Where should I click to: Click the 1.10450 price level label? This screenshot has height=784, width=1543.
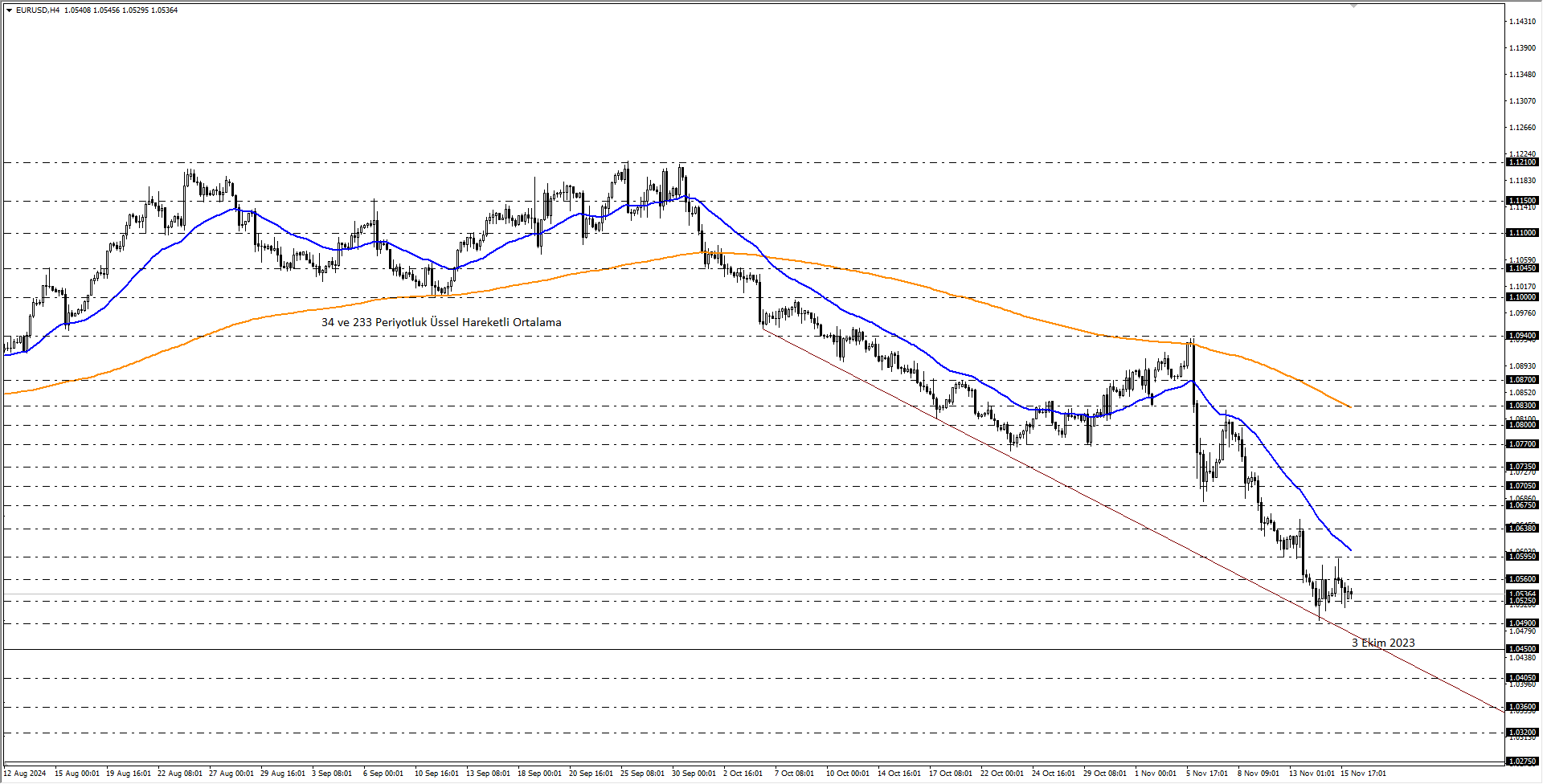click(x=1522, y=268)
